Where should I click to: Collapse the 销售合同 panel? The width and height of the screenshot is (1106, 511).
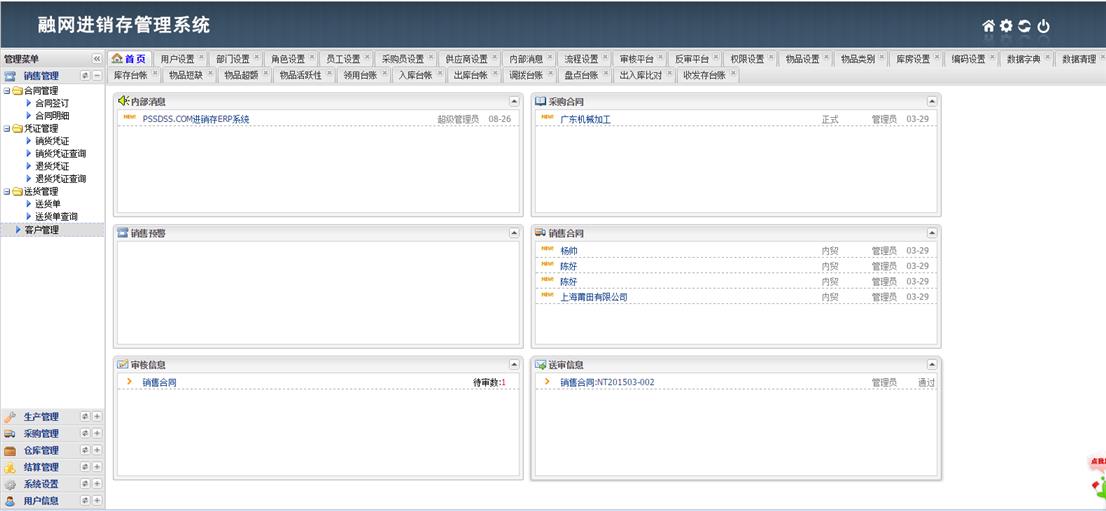tap(932, 233)
